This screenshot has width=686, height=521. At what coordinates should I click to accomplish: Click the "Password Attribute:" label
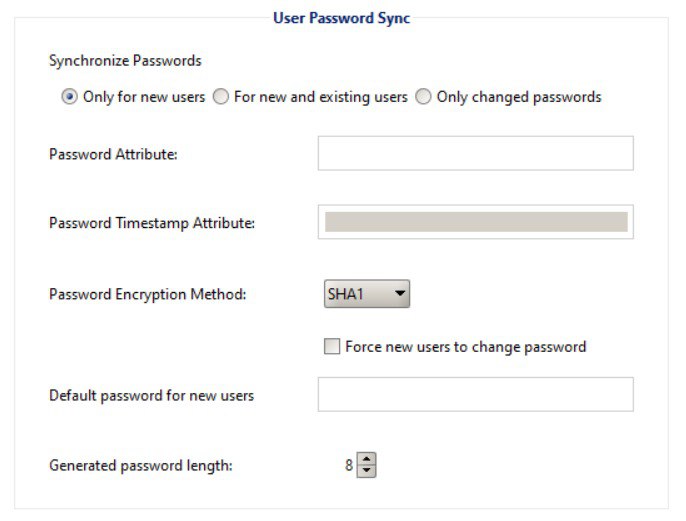[x=113, y=154]
